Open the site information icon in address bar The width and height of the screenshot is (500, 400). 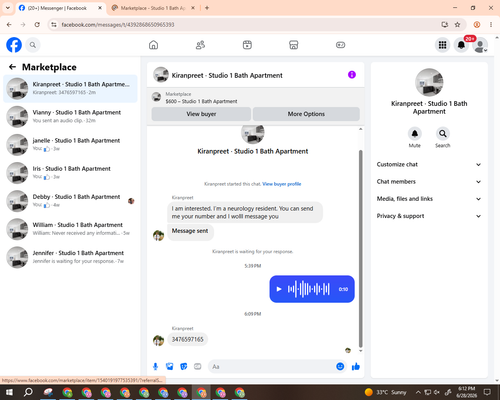[x=54, y=25]
